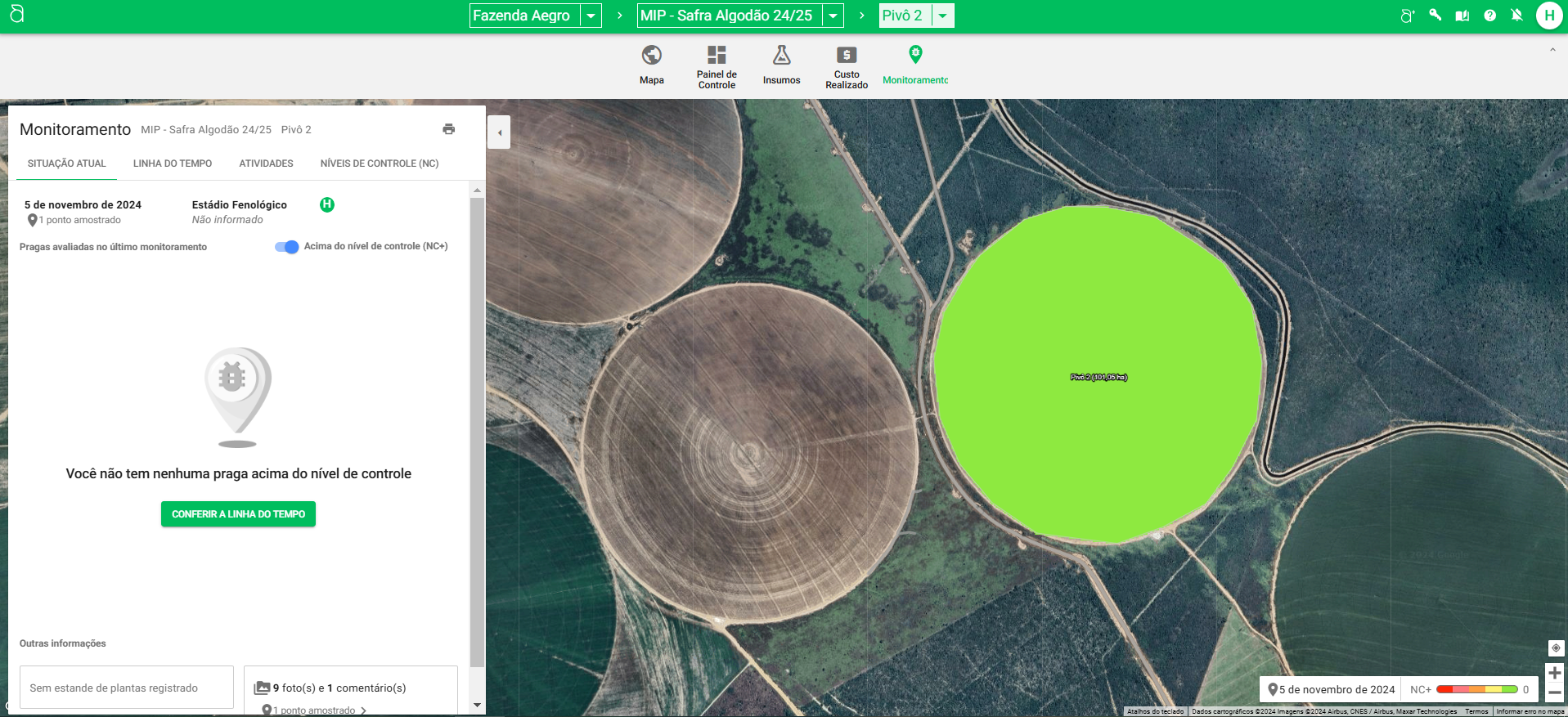The image size is (1568, 717).
Task: Click Conferir a Linha do Tempo button
Action: pos(238,514)
